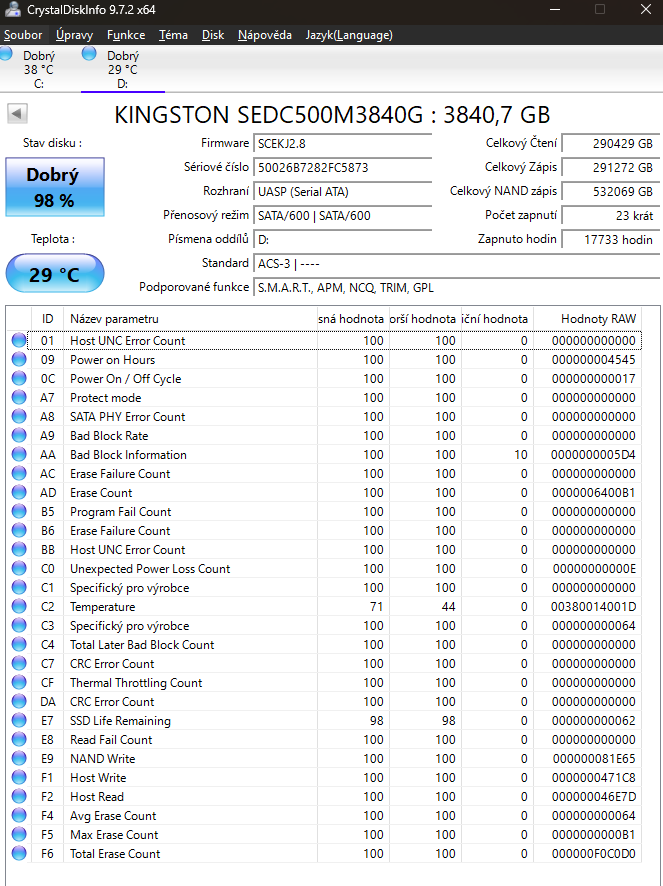Click the status icon of Host Read row
663x886 pixels.
[19, 797]
